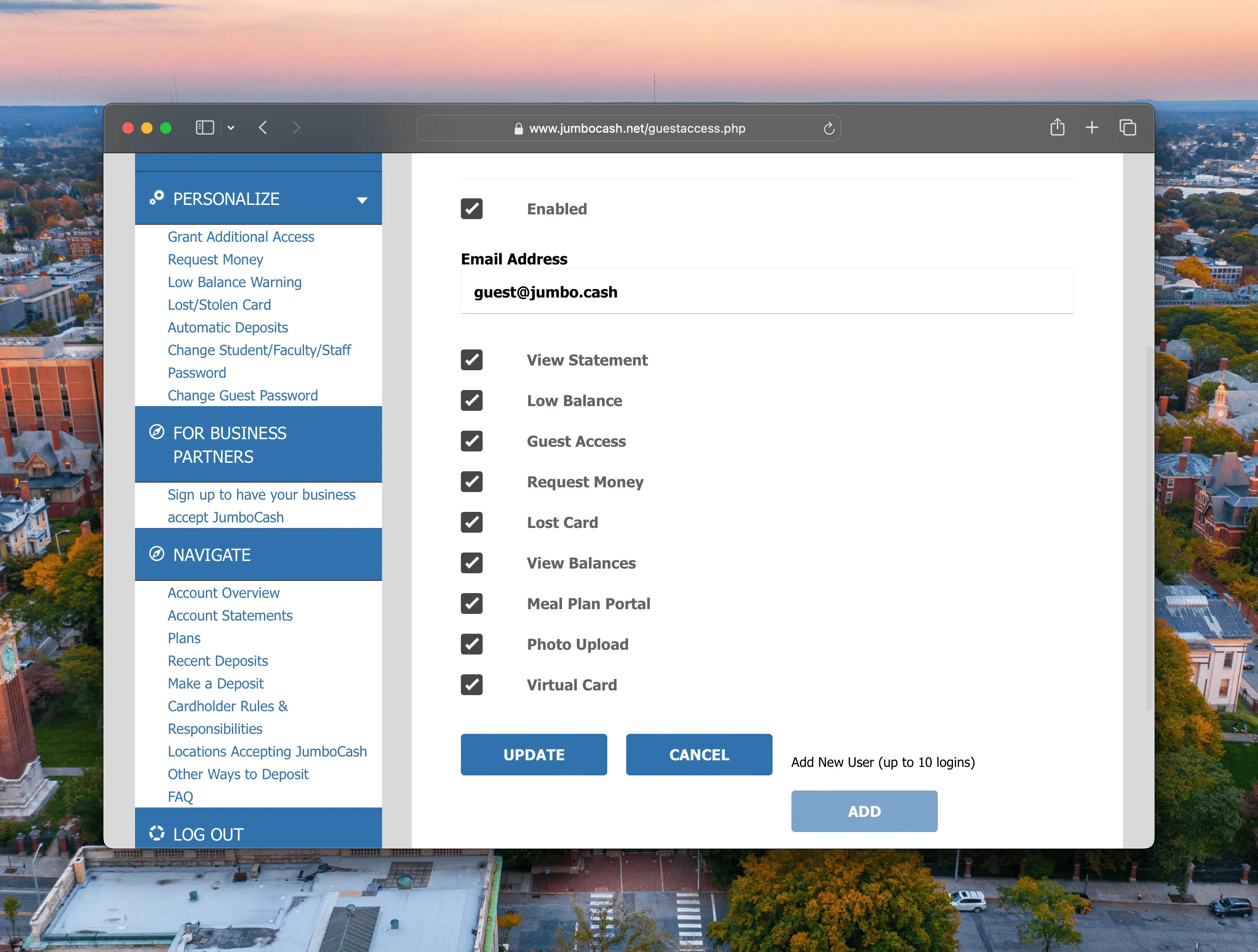Open Low Balance Warning link
Image resolution: width=1258 pixels, height=952 pixels.
(234, 282)
